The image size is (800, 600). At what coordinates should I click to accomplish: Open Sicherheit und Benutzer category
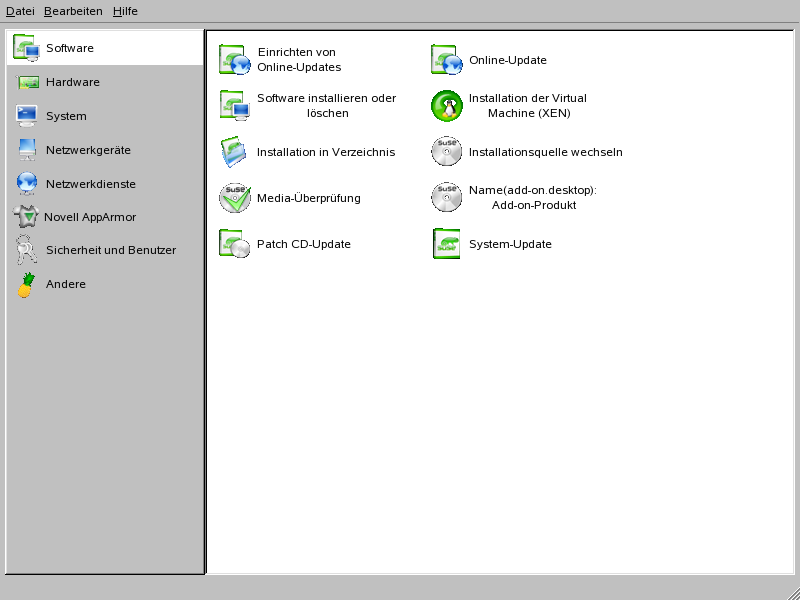(110, 250)
